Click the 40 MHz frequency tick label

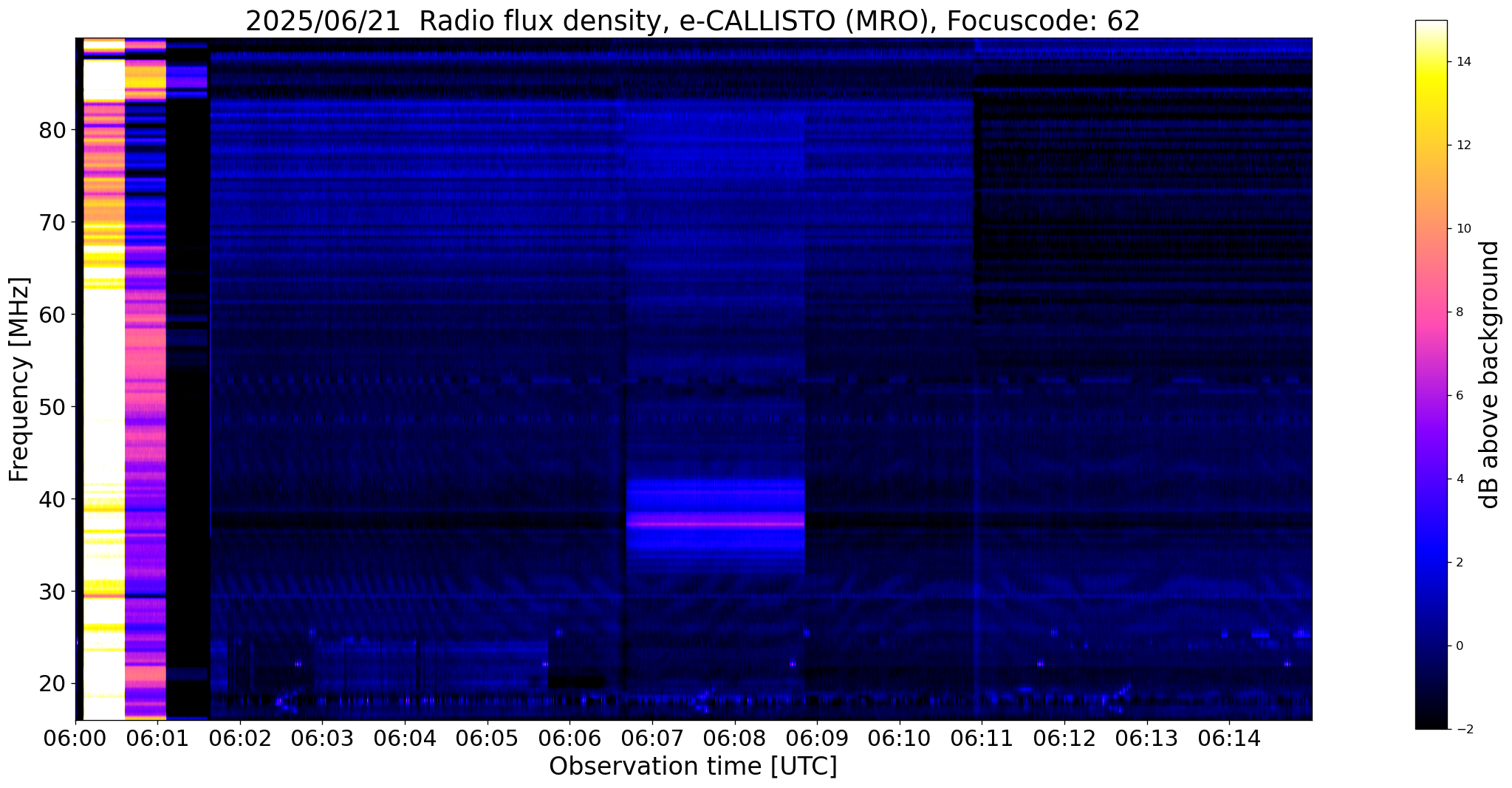[x=52, y=499]
